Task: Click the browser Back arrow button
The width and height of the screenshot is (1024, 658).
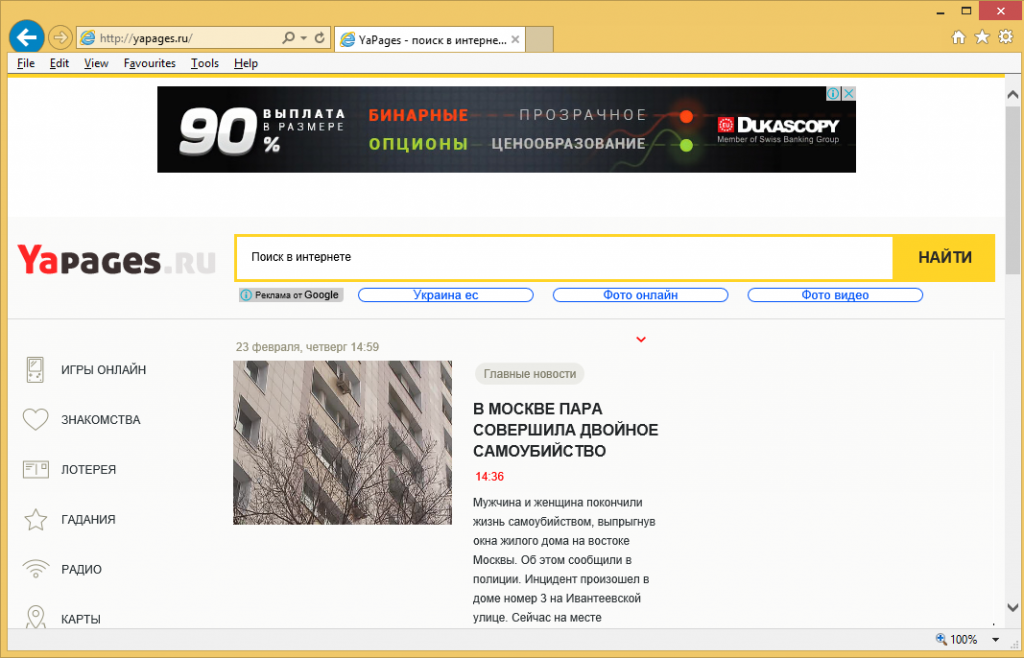Action: pyautogui.click(x=24, y=38)
